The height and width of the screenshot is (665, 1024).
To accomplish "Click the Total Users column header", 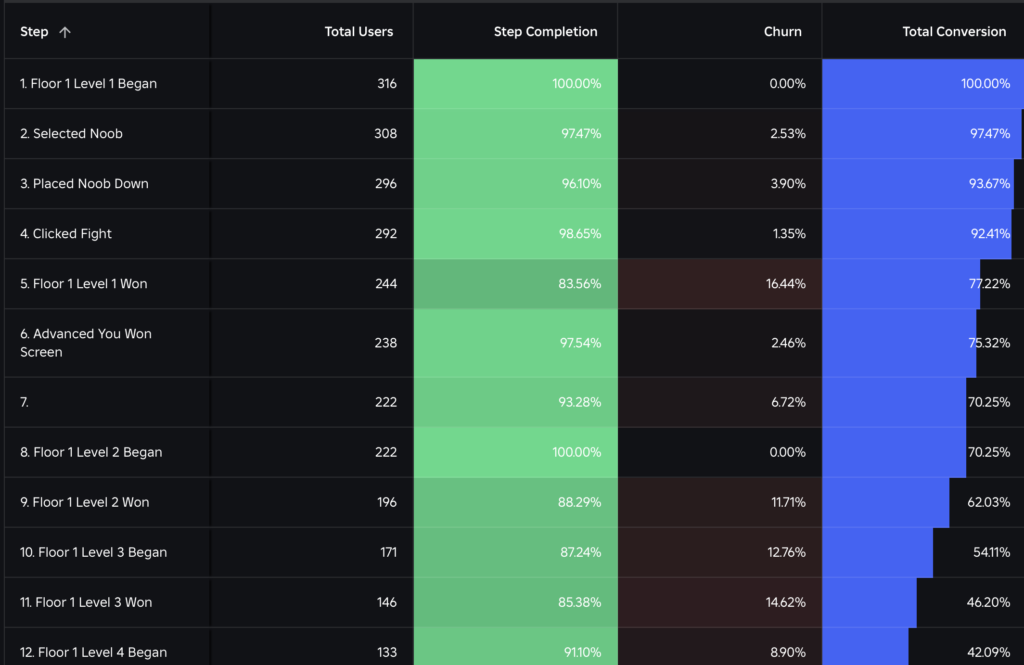I will pos(358,32).
